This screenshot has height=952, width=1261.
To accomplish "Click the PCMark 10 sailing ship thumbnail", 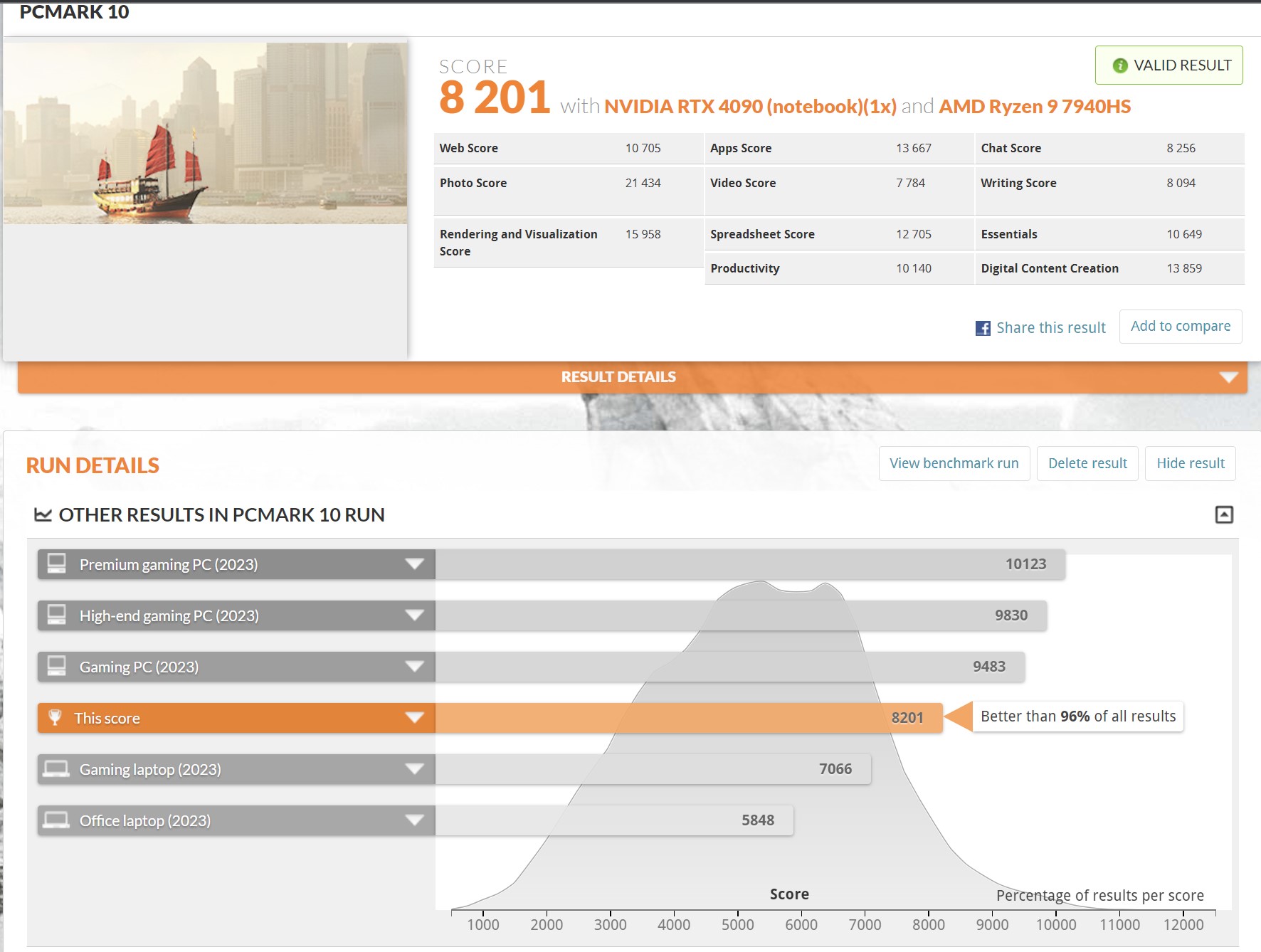I will tap(205, 134).
